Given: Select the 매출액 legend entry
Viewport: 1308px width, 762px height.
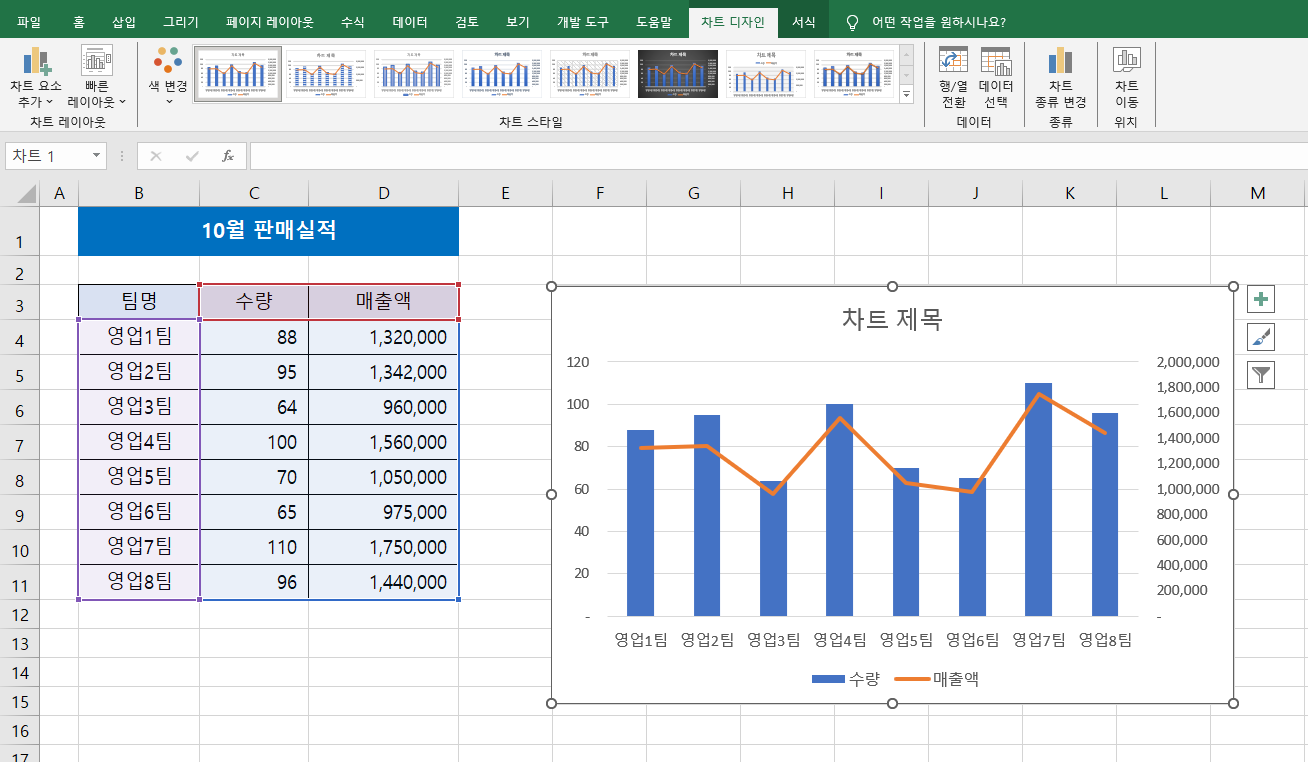Looking at the screenshot, I should (935, 679).
